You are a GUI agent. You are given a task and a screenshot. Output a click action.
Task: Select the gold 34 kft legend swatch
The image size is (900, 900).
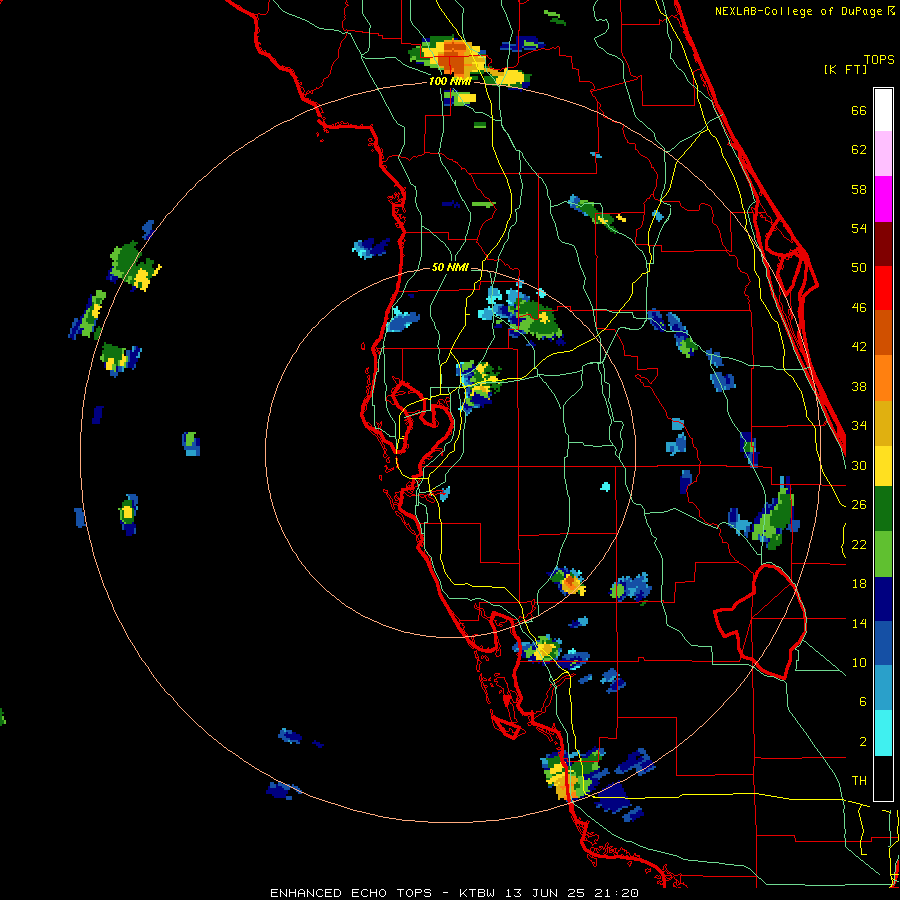click(883, 423)
